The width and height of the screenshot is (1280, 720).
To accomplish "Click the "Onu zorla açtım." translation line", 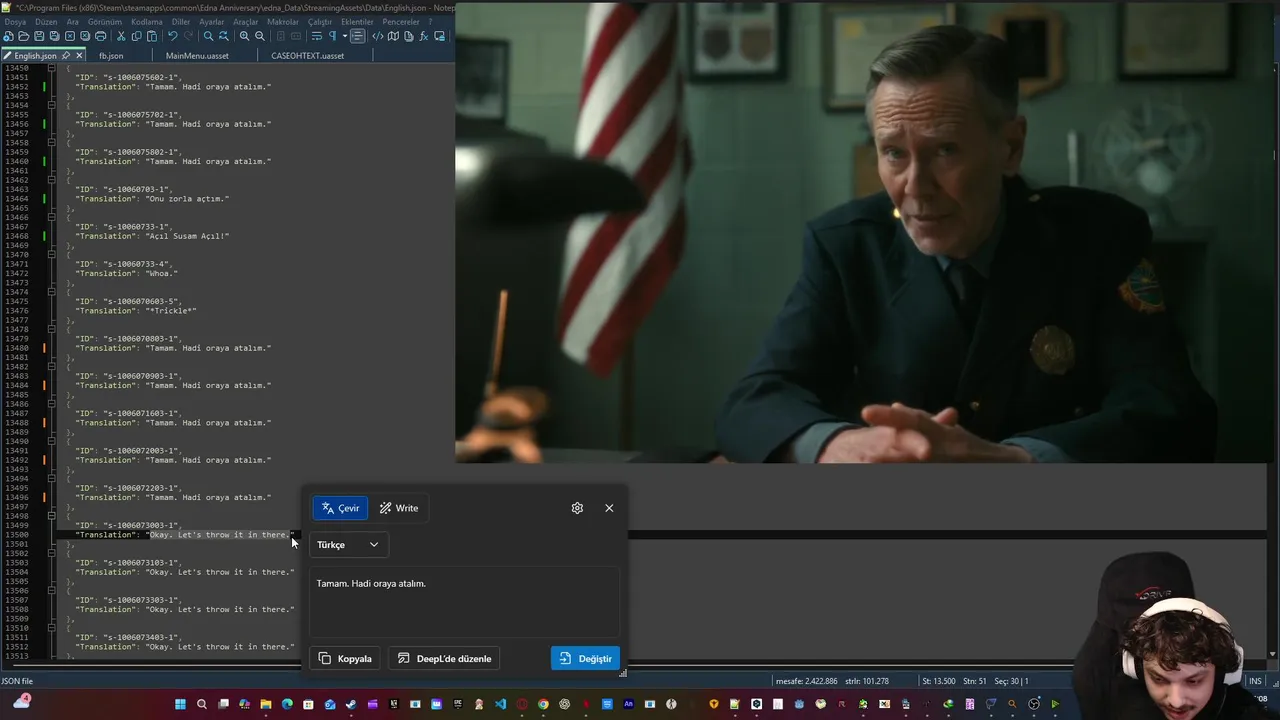I will (x=152, y=199).
